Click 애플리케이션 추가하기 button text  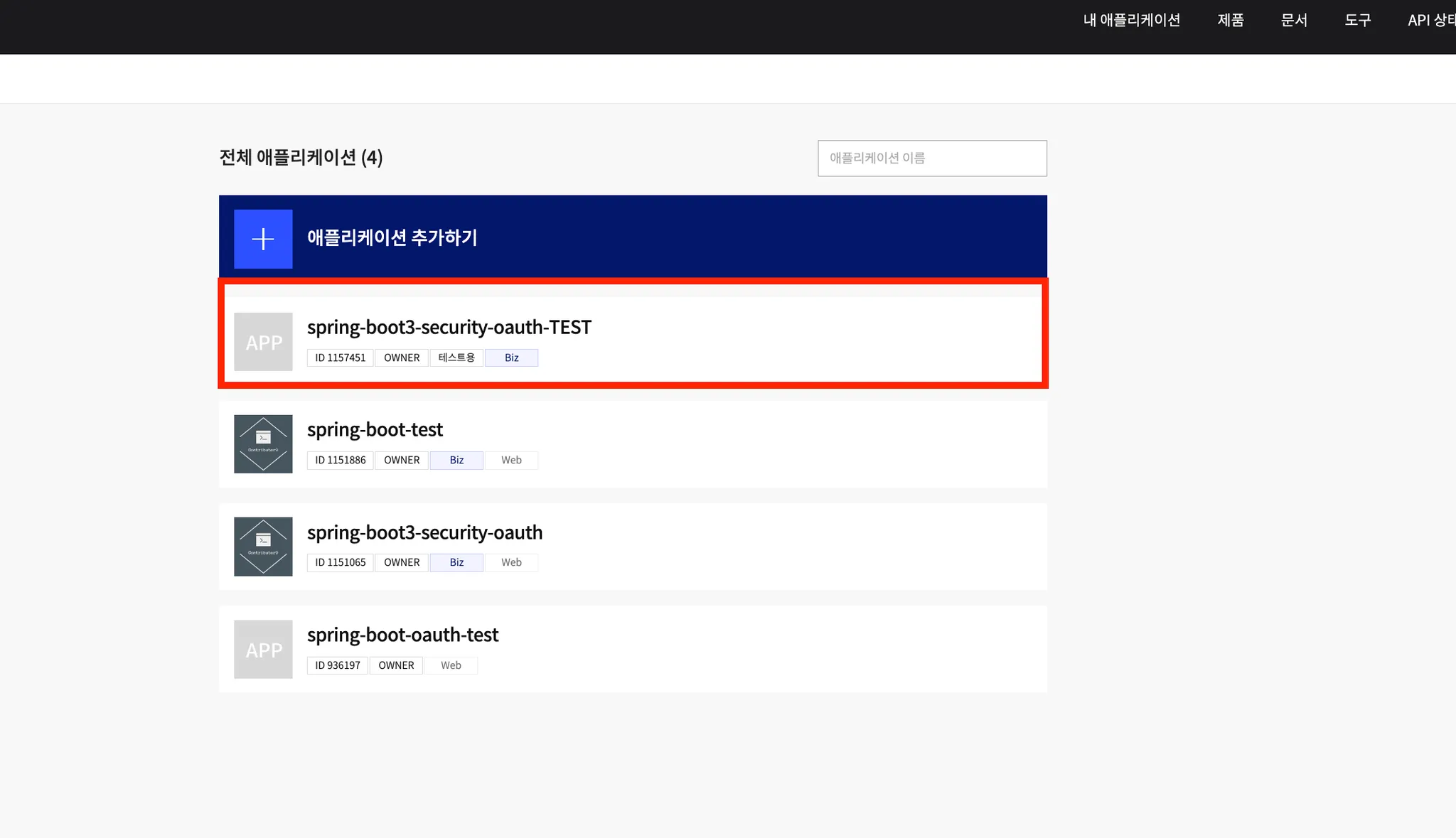click(392, 237)
